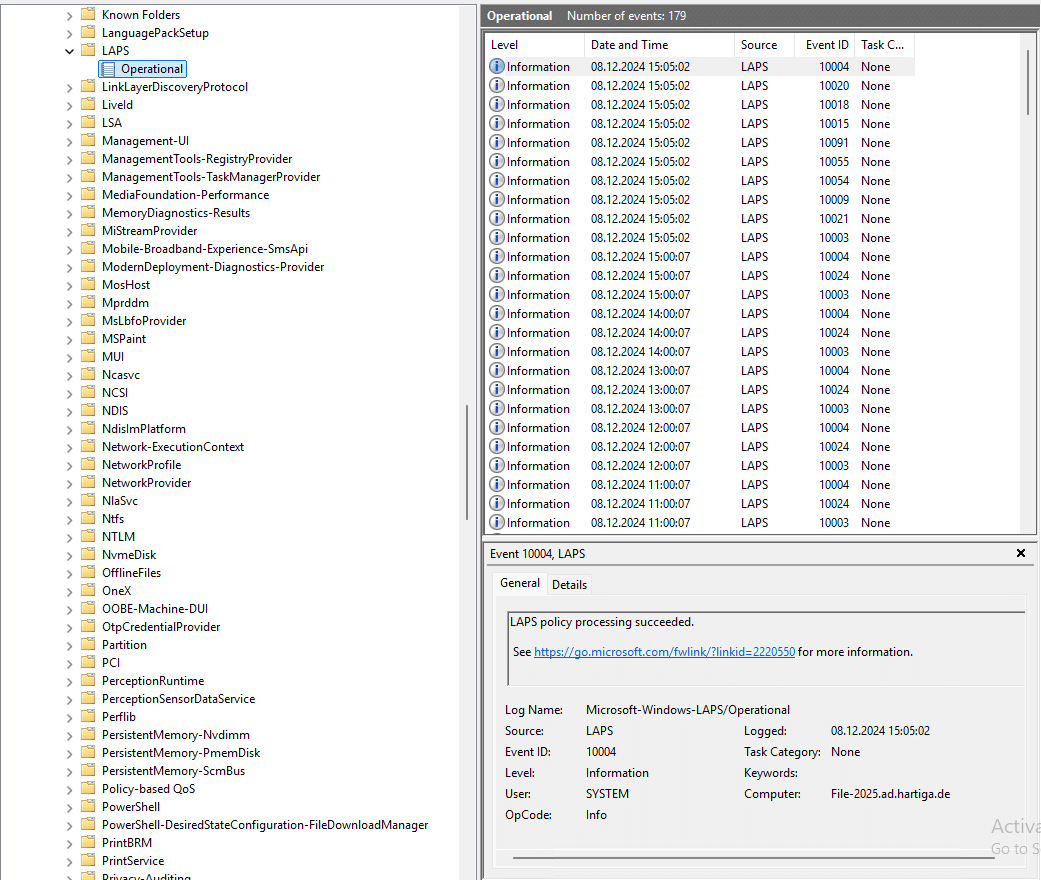The width and height of the screenshot is (1041, 880).
Task: Select the General tab
Action: 520,583
